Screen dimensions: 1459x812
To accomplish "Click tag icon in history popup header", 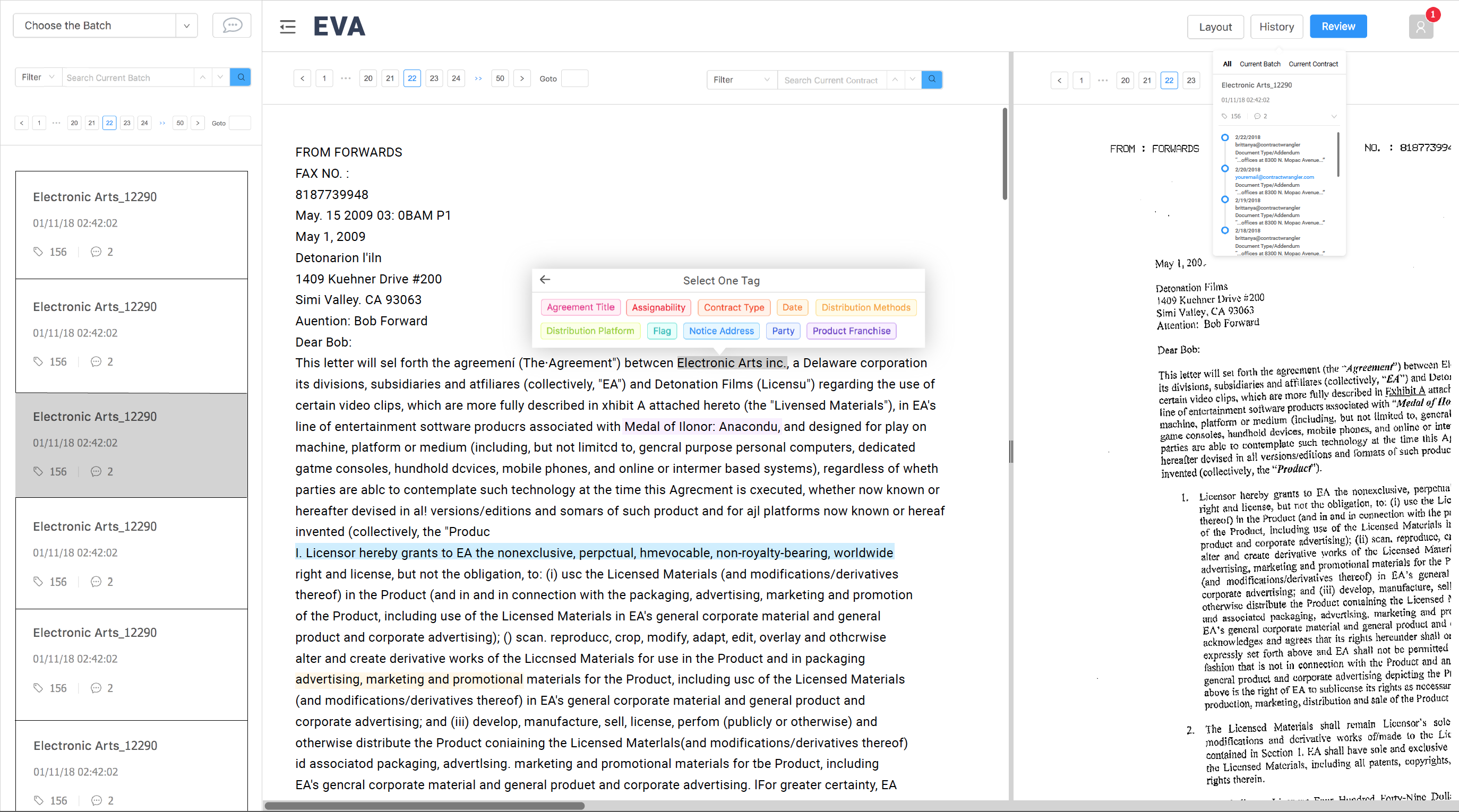I will point(1224,116).
